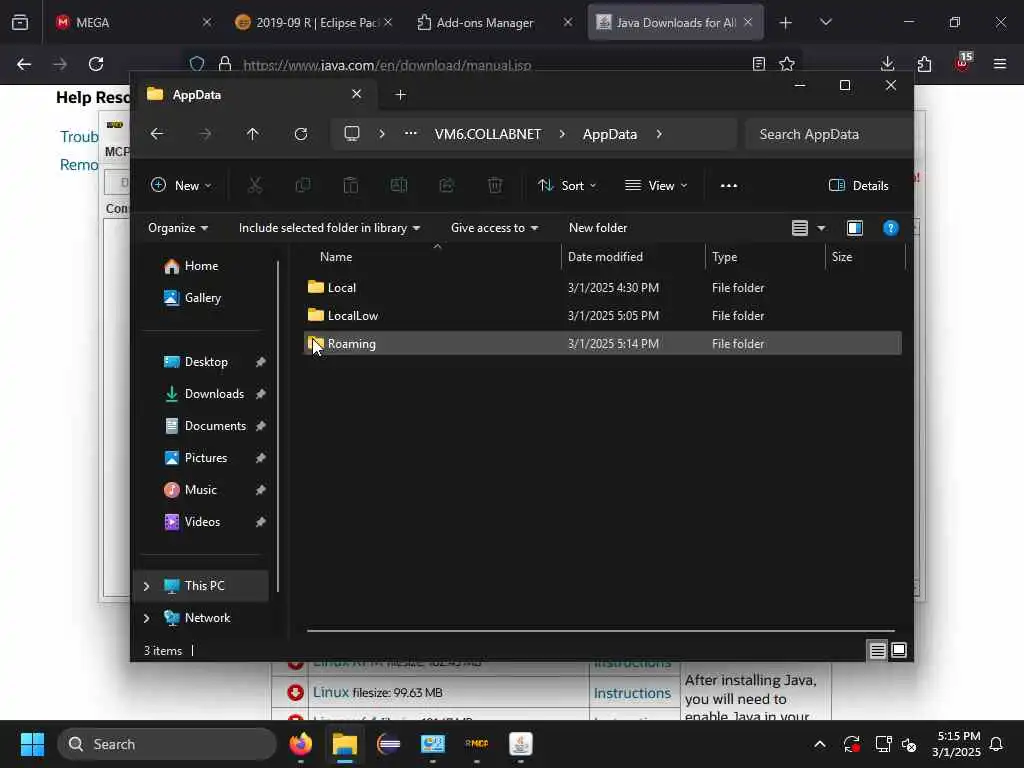Switch to the MEGA browser tab
The width and height of the screenshot is (1024, 768).
(133, 22)
